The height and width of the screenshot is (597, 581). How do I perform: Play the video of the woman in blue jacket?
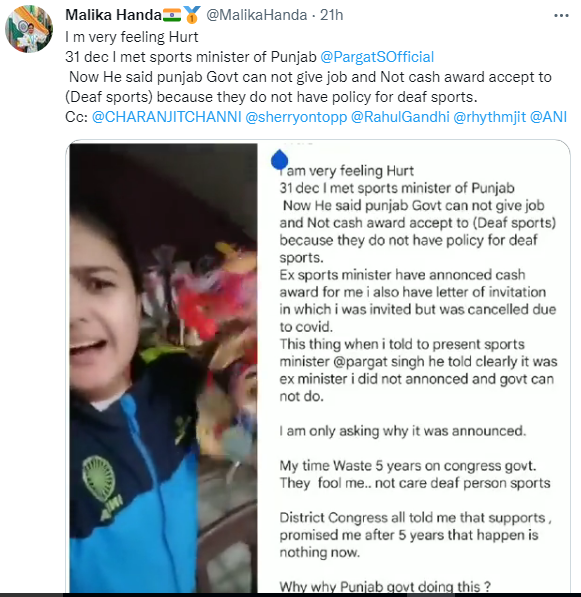point(163,367)
